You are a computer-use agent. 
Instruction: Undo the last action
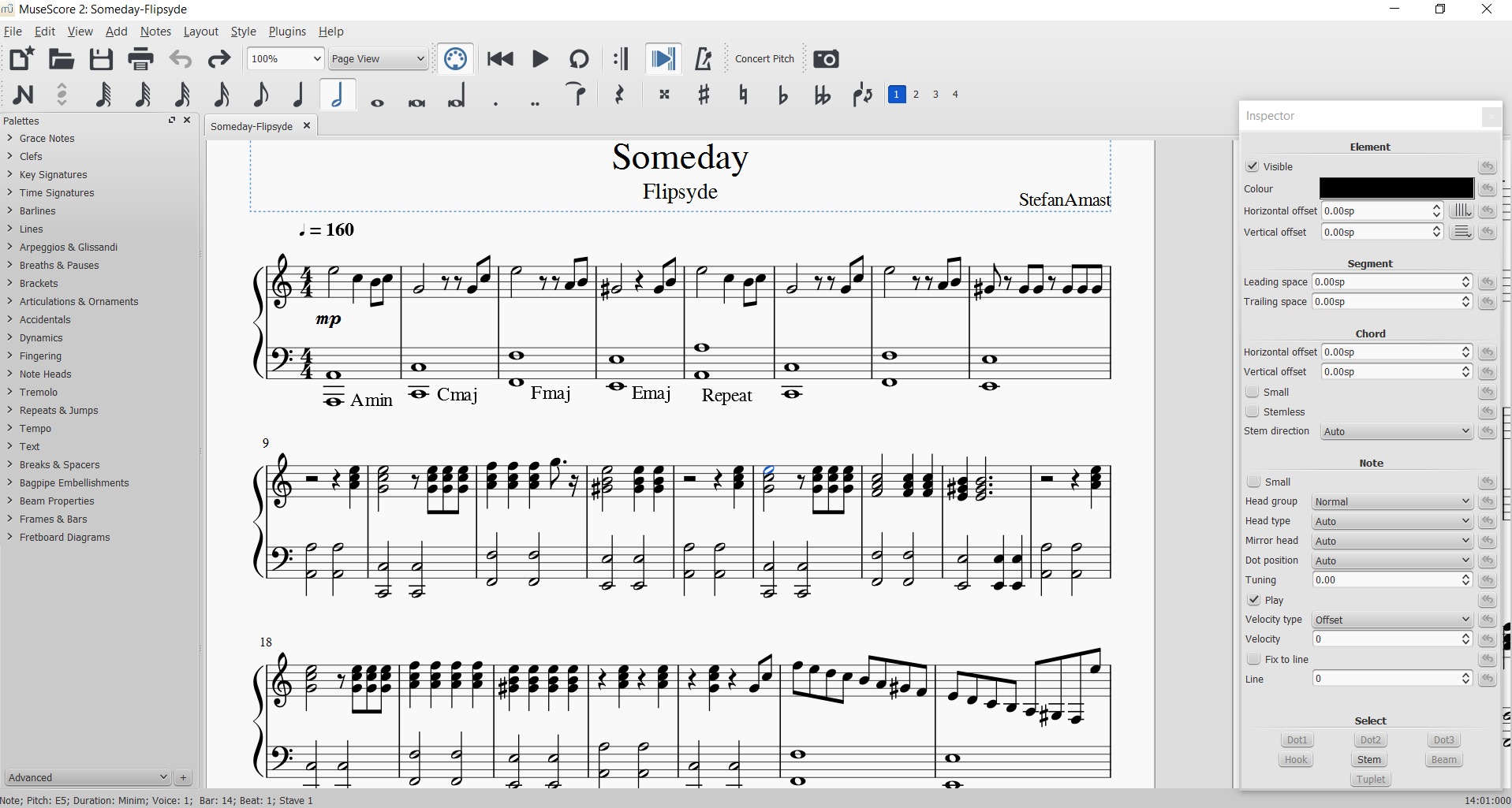(181, 59)
